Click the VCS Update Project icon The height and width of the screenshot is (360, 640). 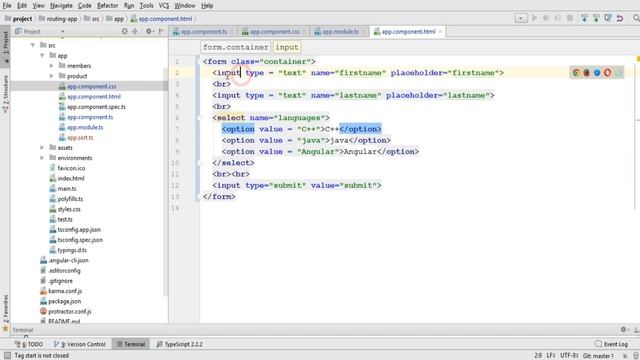point(584,18)
